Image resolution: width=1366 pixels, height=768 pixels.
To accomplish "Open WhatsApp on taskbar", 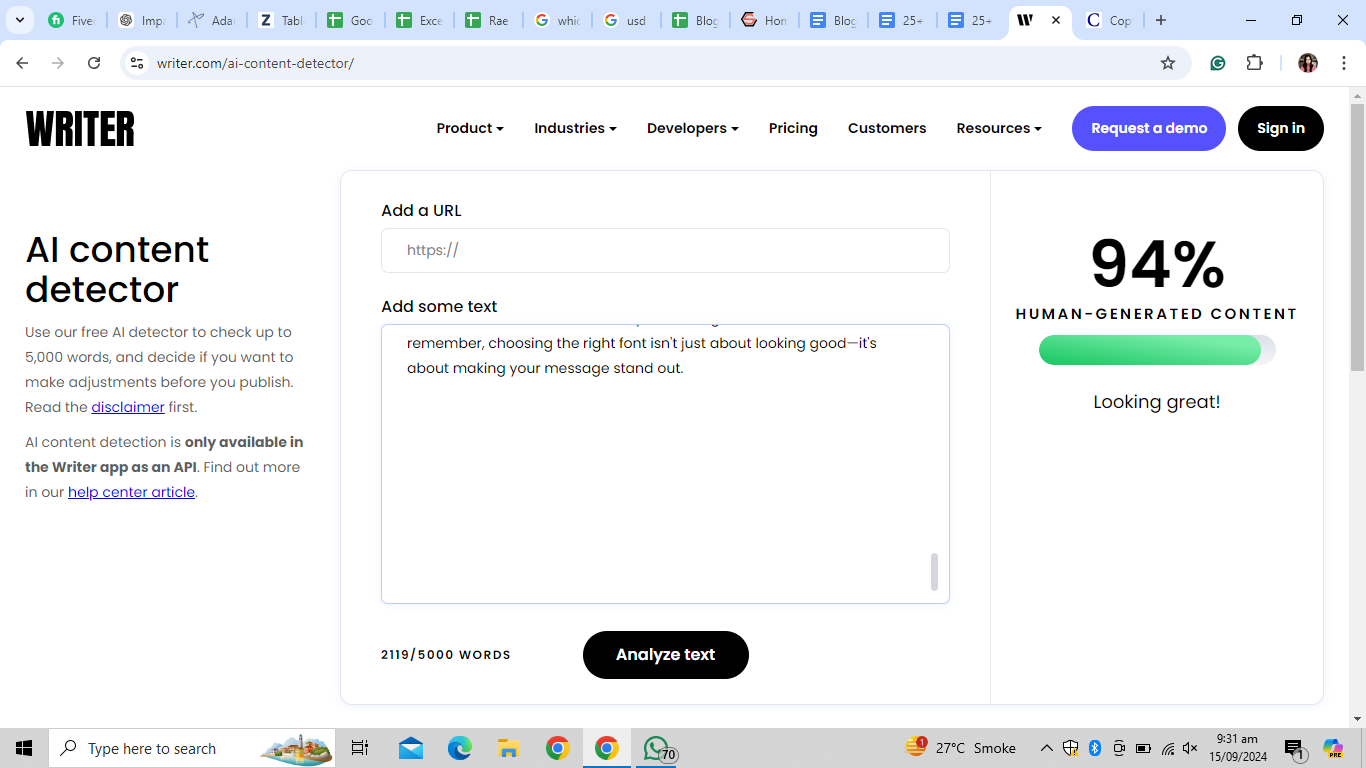I will click(657, 748).
